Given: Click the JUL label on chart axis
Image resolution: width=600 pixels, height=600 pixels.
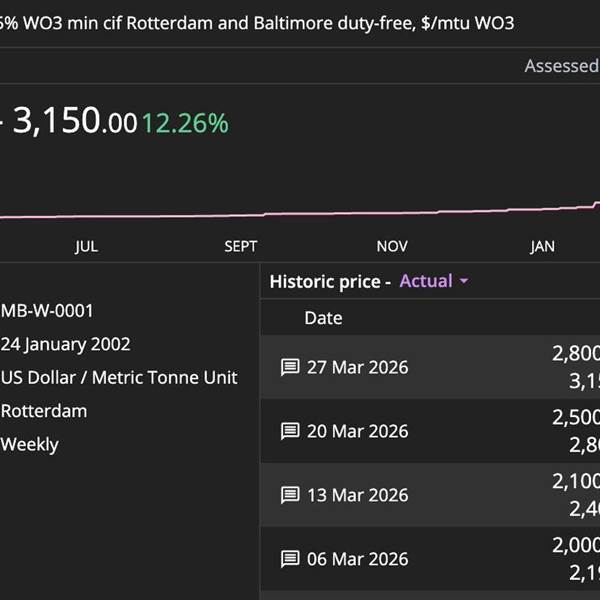Looking at the screenshot, I should (86, 246).
